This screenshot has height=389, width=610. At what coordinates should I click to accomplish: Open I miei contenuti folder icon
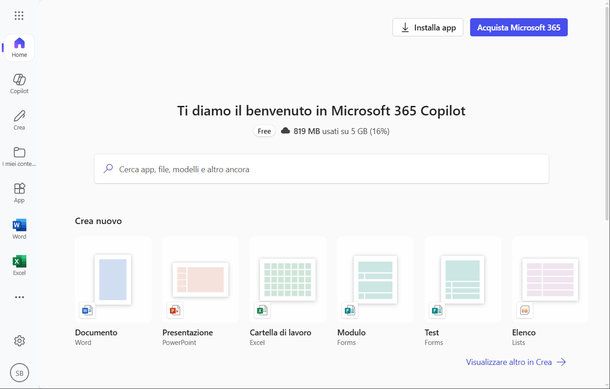[x=19, y=152]
